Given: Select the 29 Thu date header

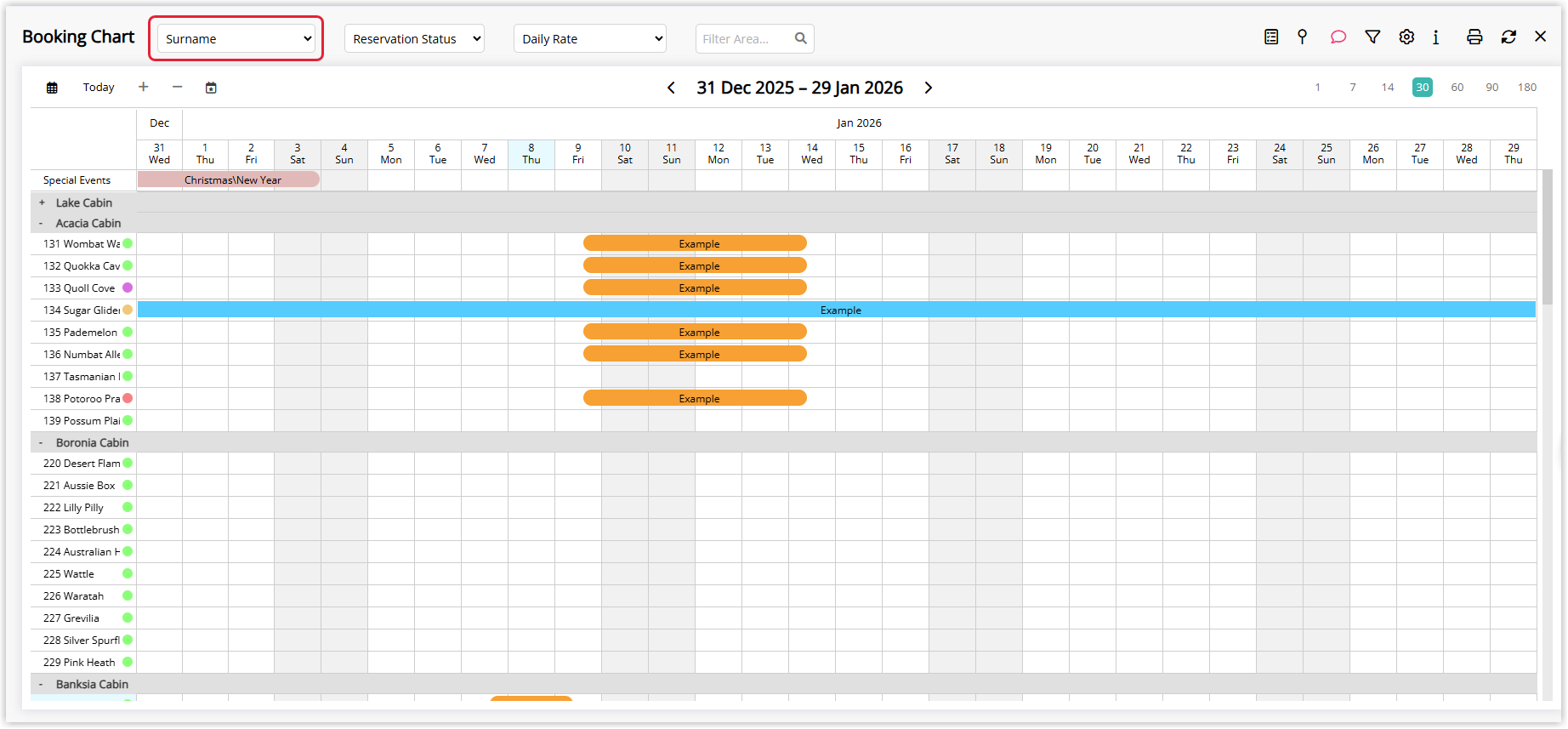Looking at the screenshot, I should pyautogui.click(x=1514, y=154).
